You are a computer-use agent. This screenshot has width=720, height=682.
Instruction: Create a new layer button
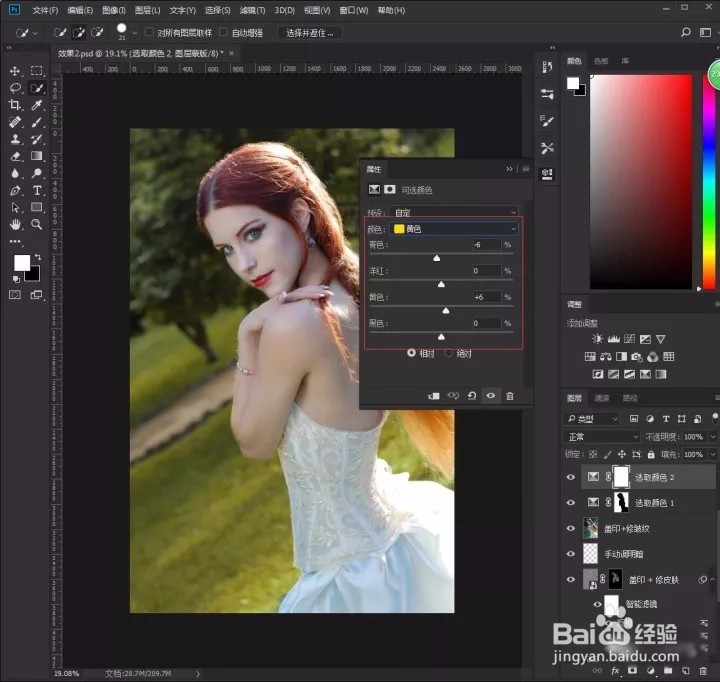pos(685,671)
